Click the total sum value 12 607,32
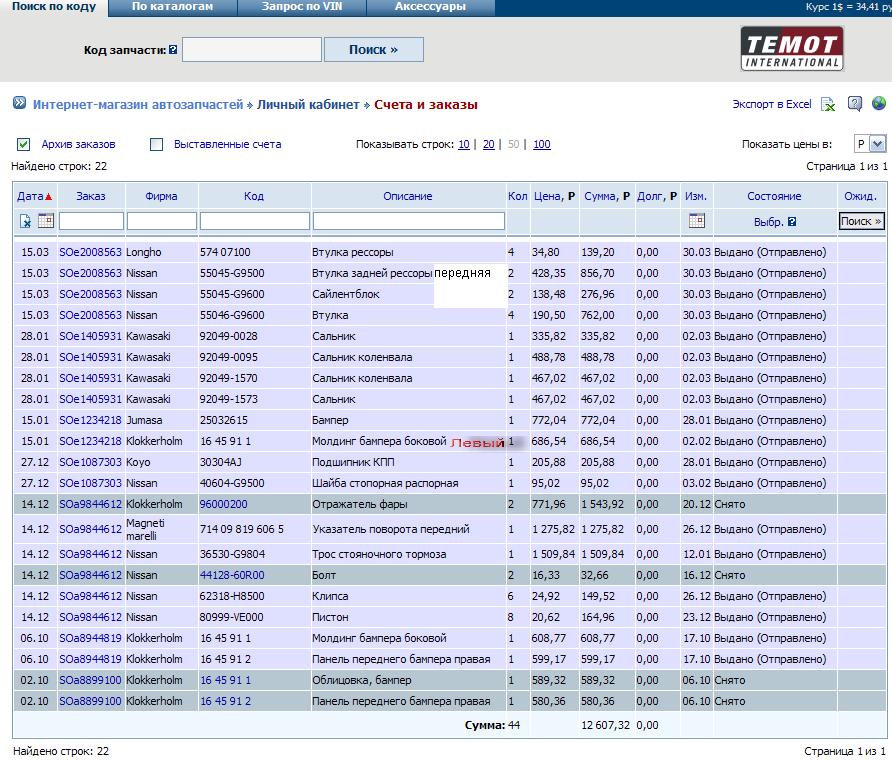892x762 pixels. [x=605, y=725]
